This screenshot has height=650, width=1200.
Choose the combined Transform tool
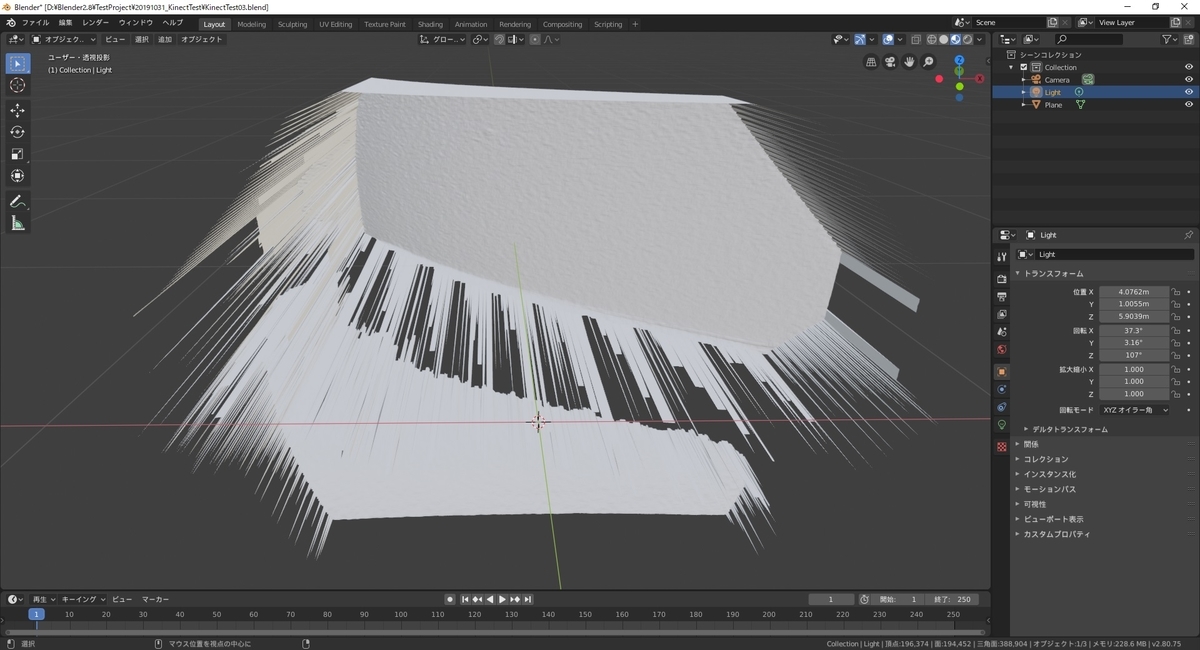(x=17, y=176)
